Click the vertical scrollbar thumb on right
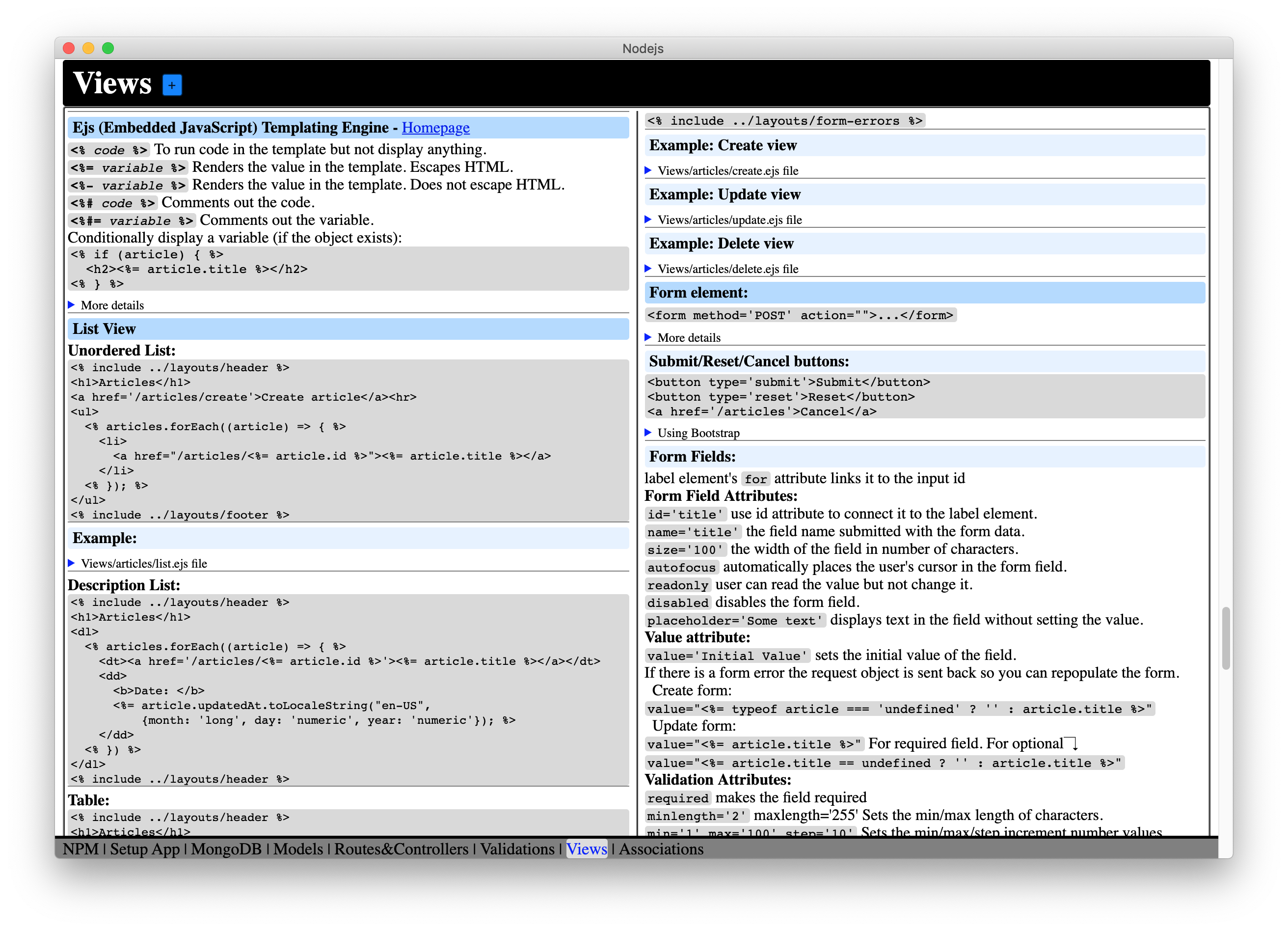Viewport: 1288px width, 931px height. (x=1226, y=638)
